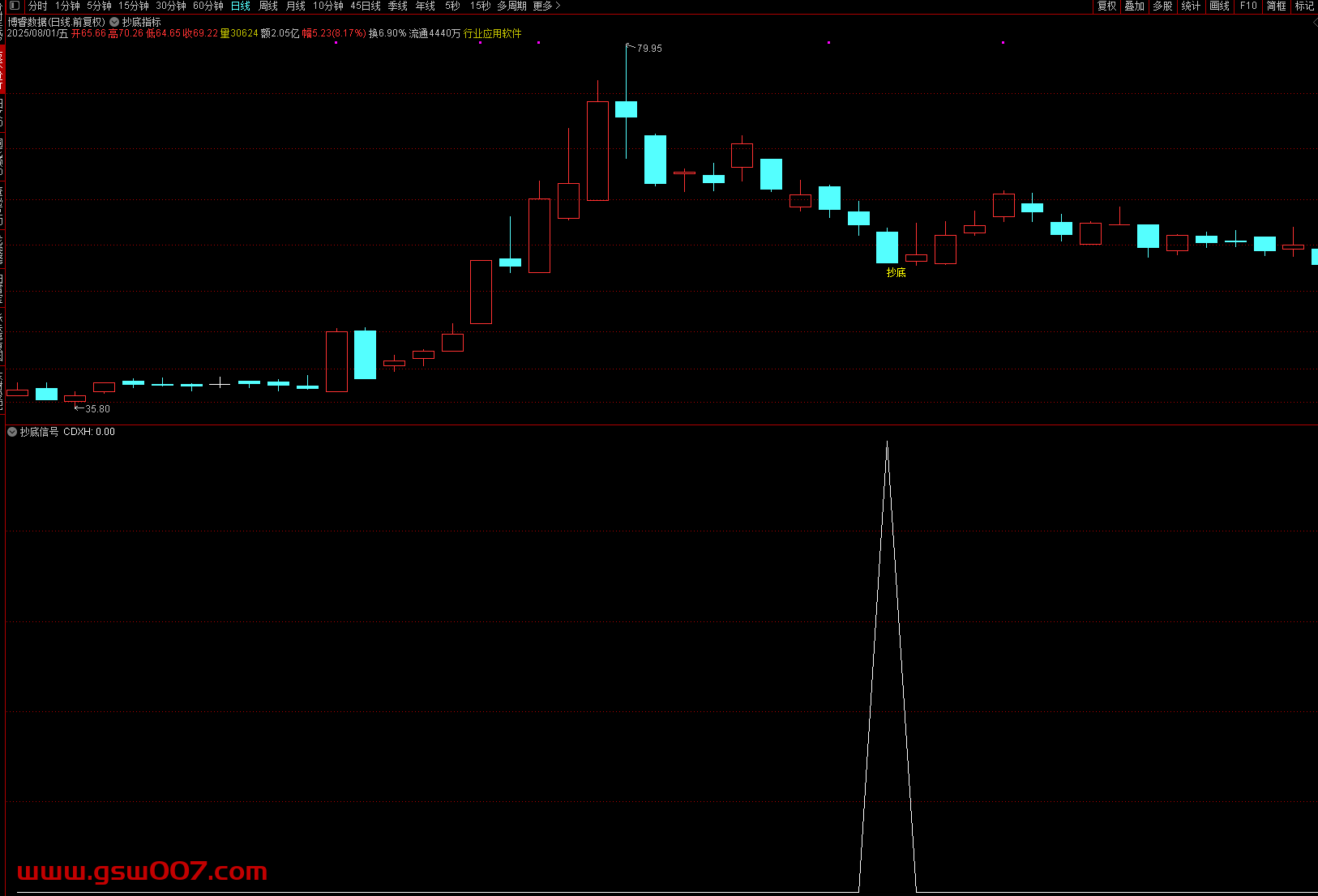Click the 简框 button

click(x=1277, y=6)
